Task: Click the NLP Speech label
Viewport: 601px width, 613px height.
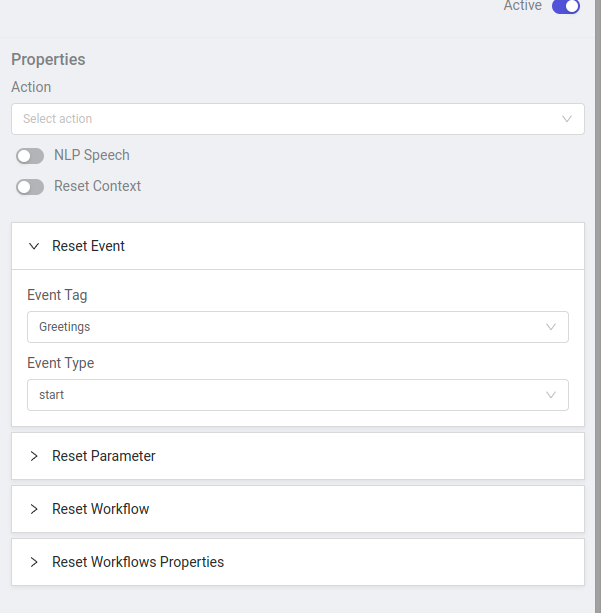Action: [x=92, y=155]
